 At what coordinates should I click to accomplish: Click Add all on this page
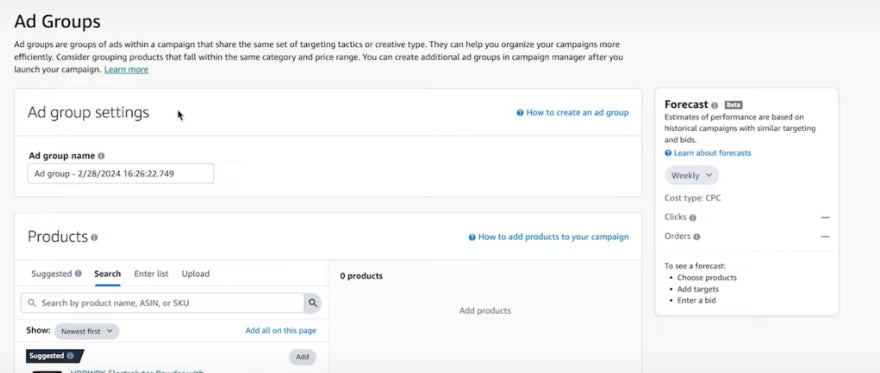click(x=281, y=330)
